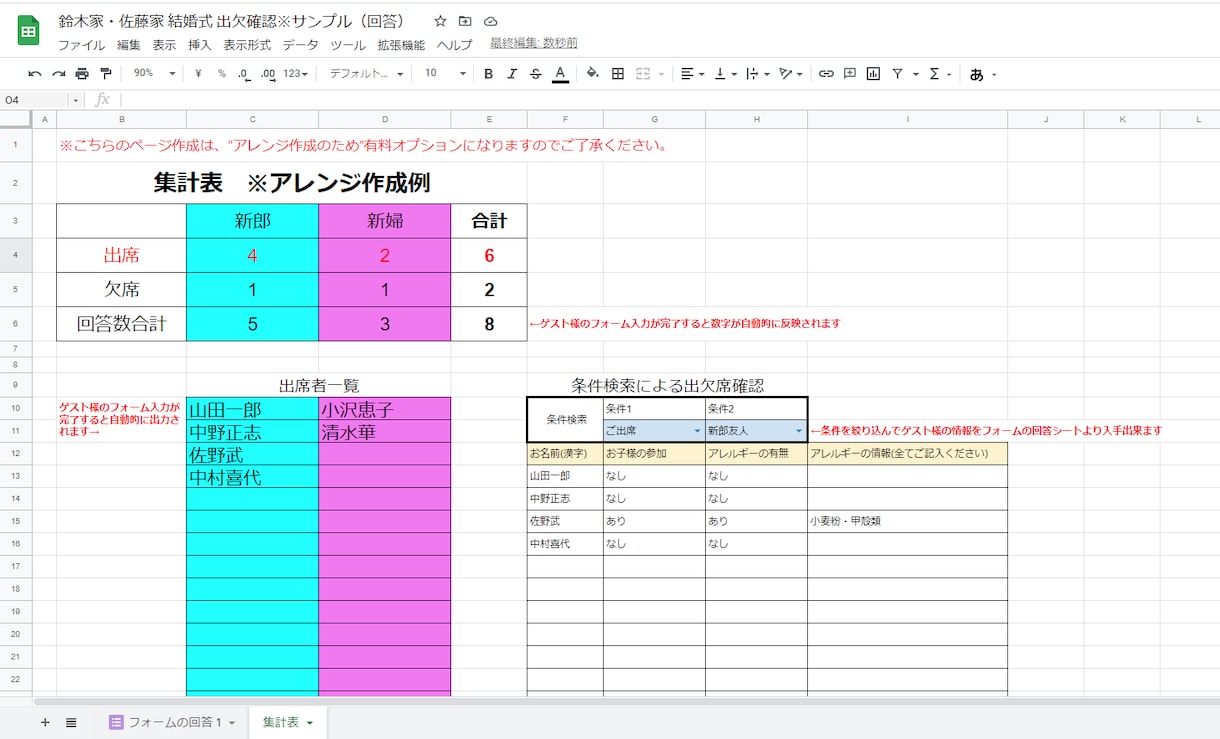Click the create filter funnel icon

click(x=897, y=74)
